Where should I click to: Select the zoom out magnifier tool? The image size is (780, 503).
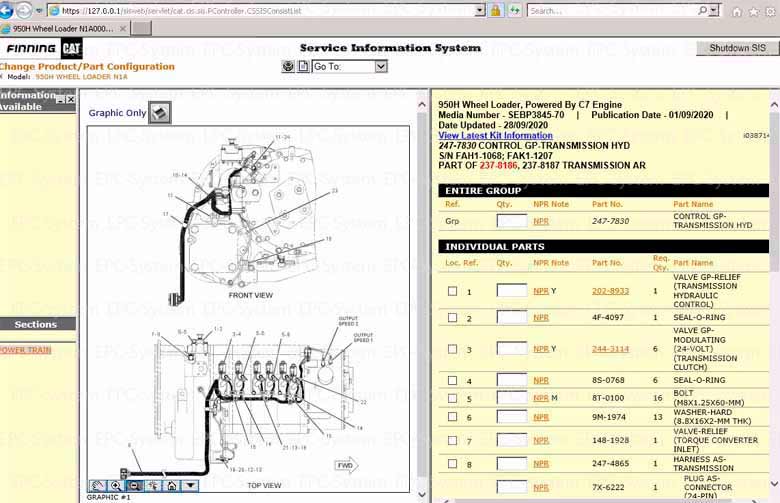pos(134,486)
